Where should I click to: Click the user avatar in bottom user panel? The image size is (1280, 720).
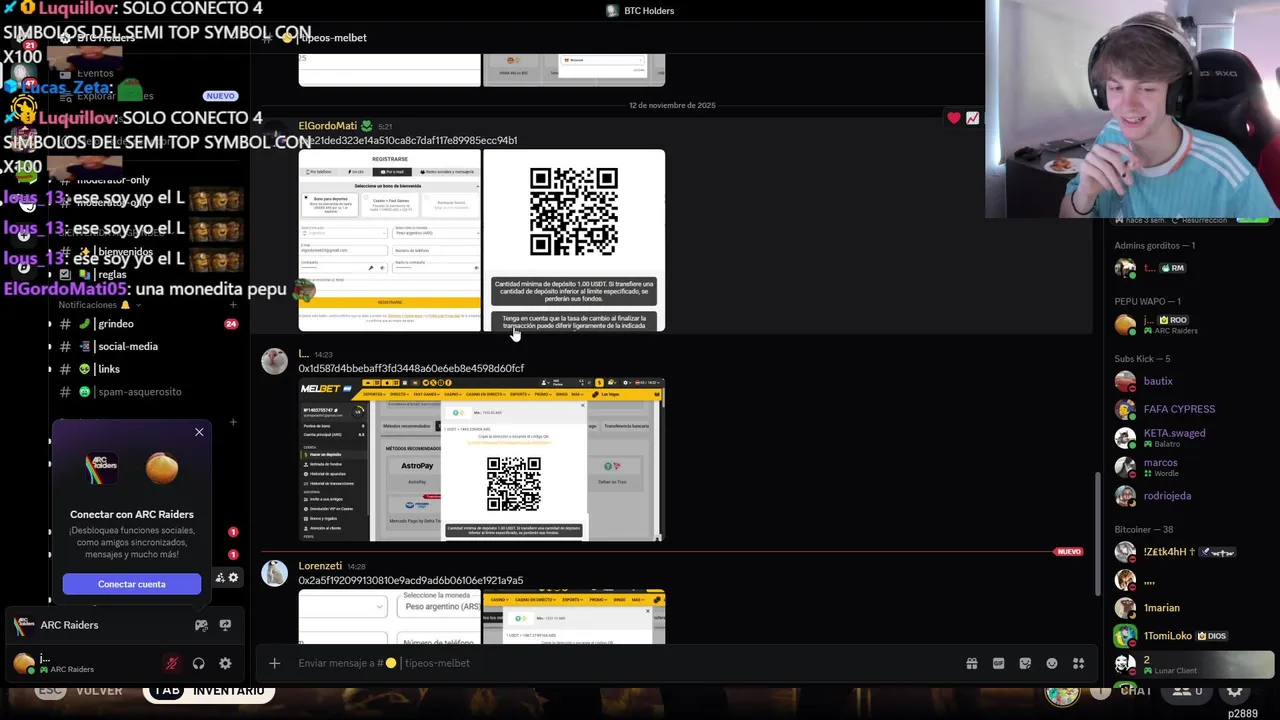(24, 663)
